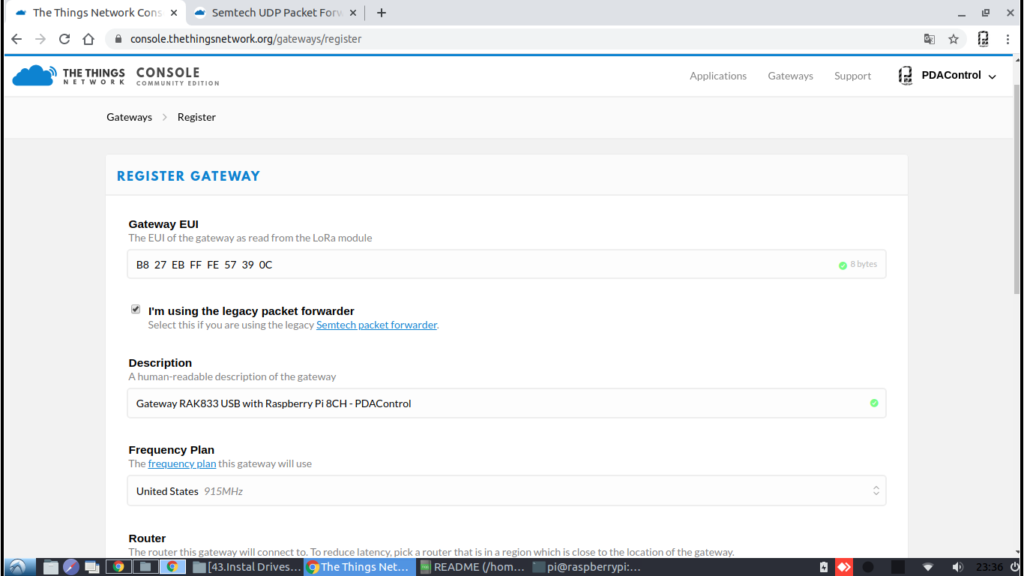Screen dimensions: 1024x576
Task: Select the folder window icon in taskbar
Action: tap(146, 567)
